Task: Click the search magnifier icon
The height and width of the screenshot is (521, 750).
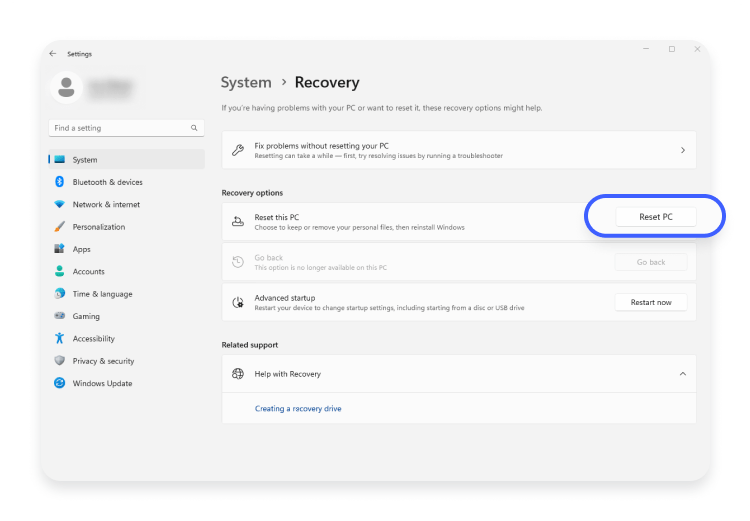Action: (x=194, y=128)
